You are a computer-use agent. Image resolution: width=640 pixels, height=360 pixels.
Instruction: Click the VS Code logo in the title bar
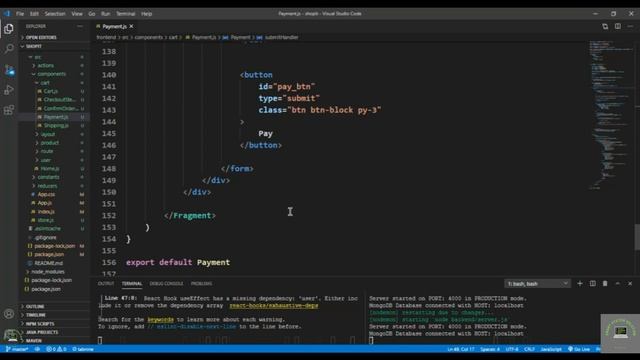coord(7,13)
